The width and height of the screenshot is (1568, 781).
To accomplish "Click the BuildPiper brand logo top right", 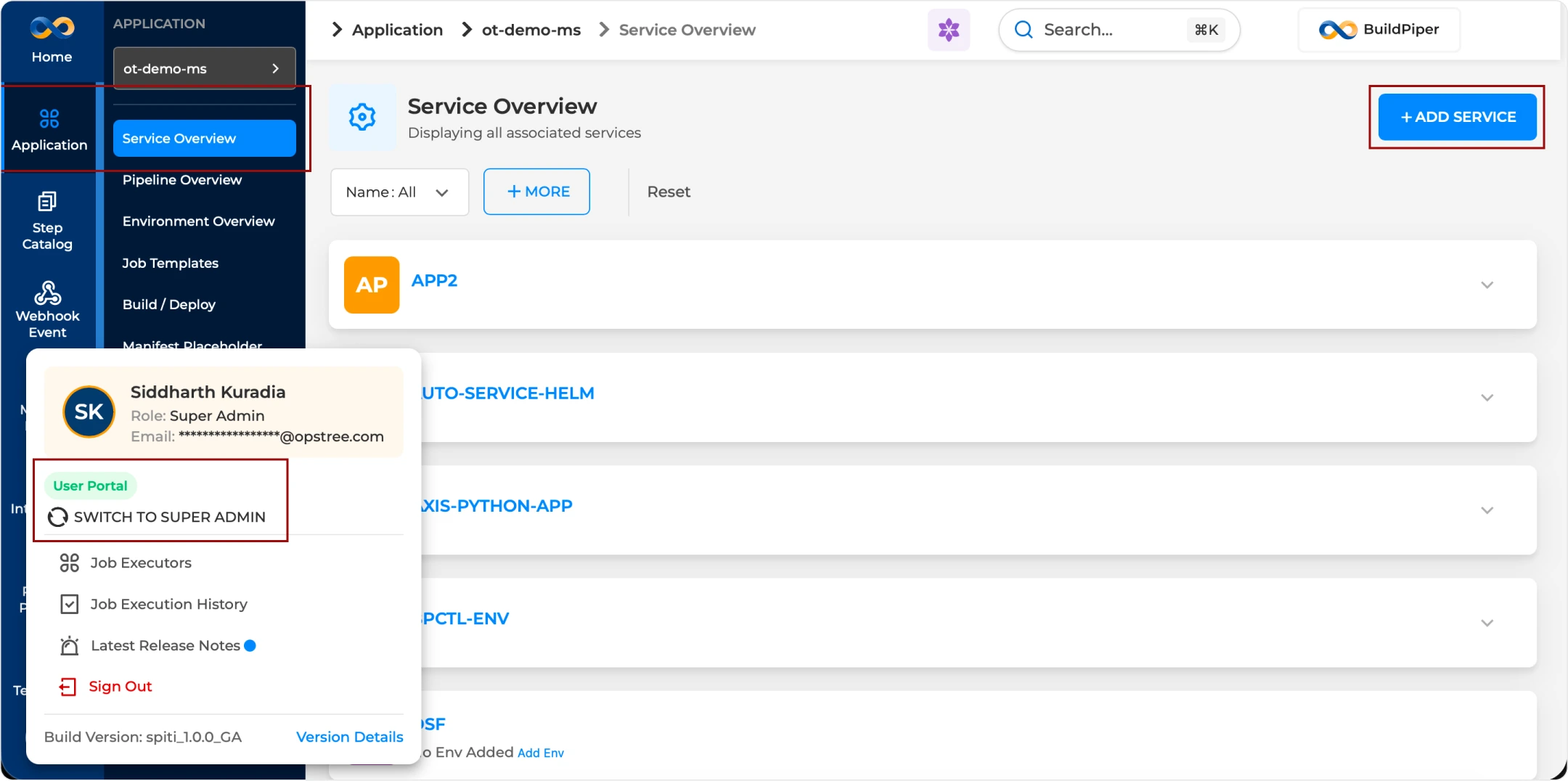I will point(1379,30).
